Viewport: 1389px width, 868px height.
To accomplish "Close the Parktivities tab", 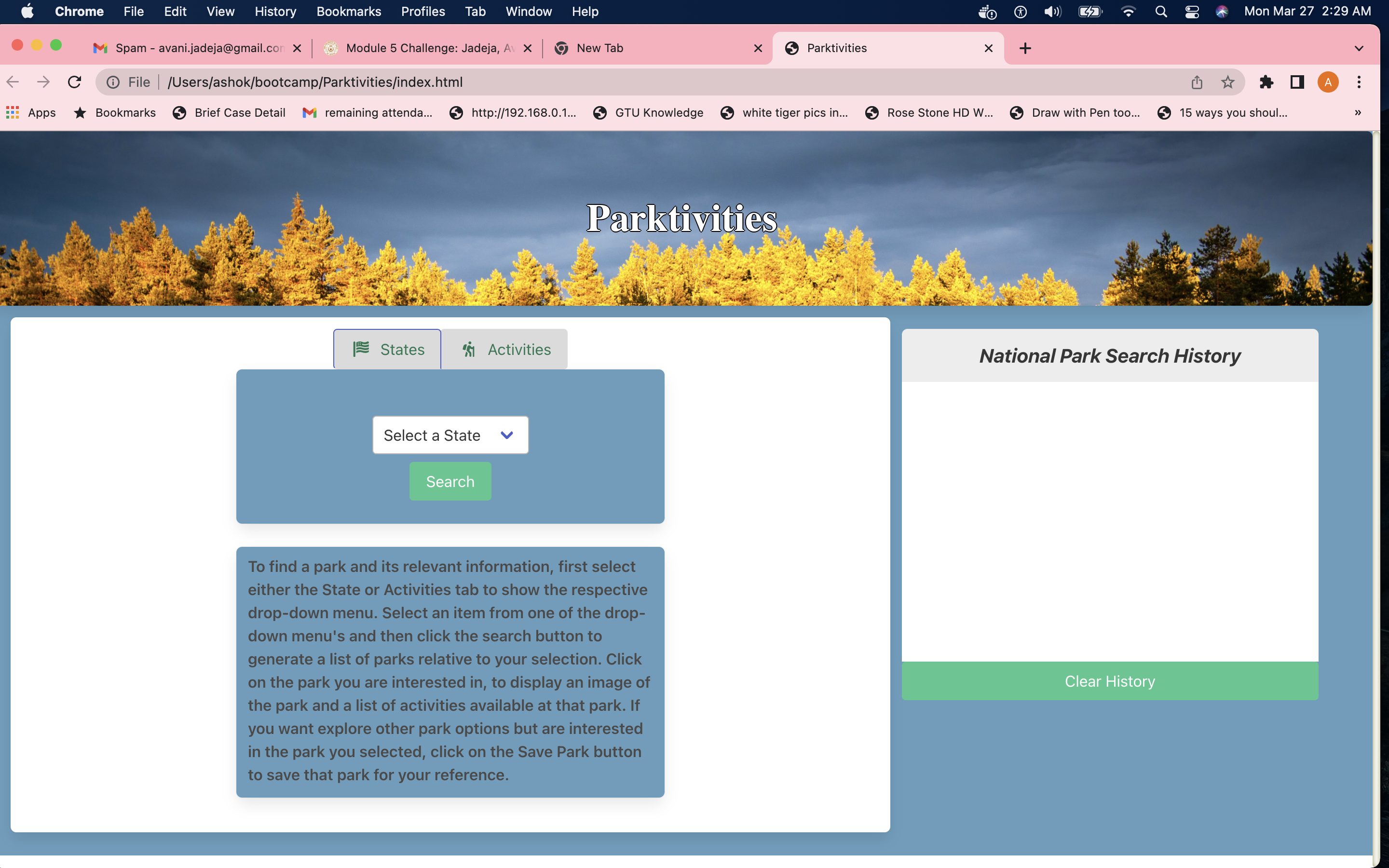I will [x=988, y=48].
